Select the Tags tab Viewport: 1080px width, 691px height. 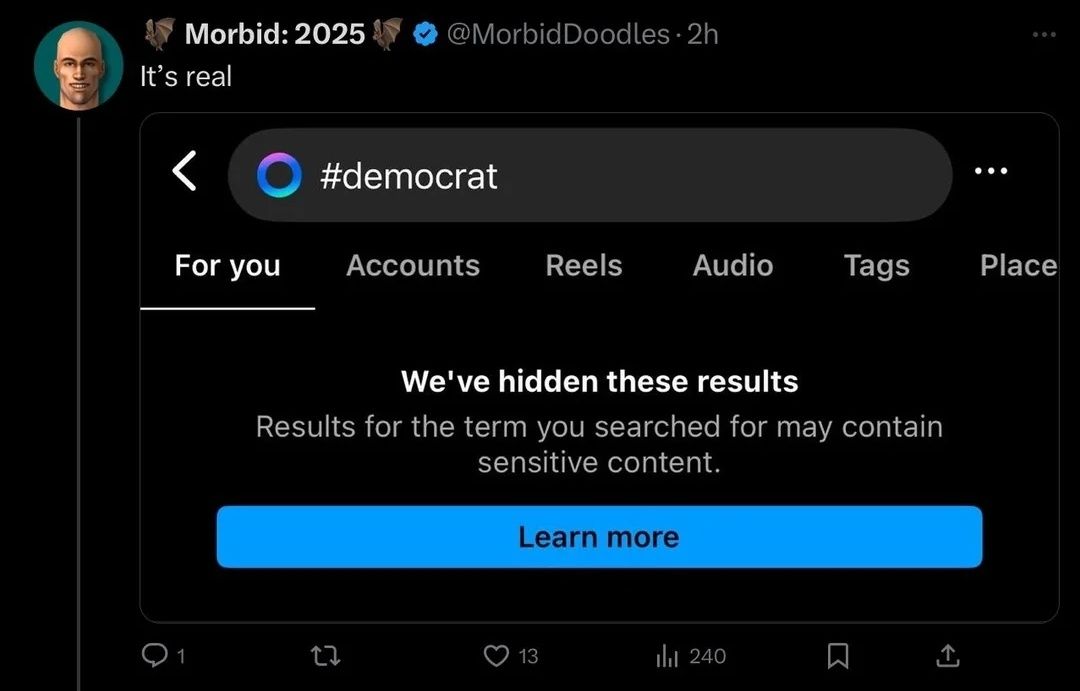(x=877, y=265)
